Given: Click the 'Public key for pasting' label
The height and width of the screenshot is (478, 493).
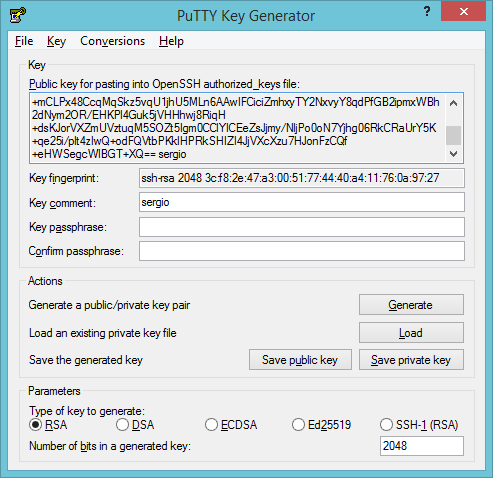Looking at the screenshot, I should coord(164,84).
